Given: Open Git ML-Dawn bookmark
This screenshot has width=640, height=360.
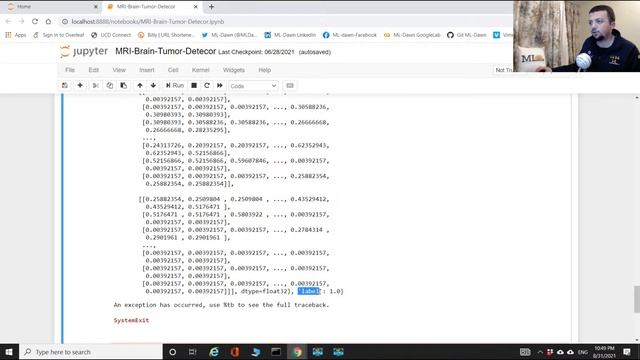Looking at the screenshot, I should (467, 35).
